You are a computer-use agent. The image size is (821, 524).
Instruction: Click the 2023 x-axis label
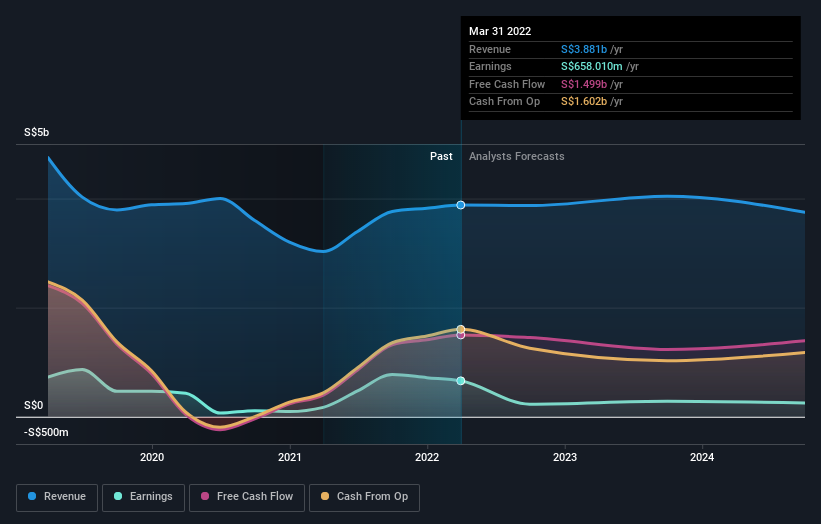point(565,458)
